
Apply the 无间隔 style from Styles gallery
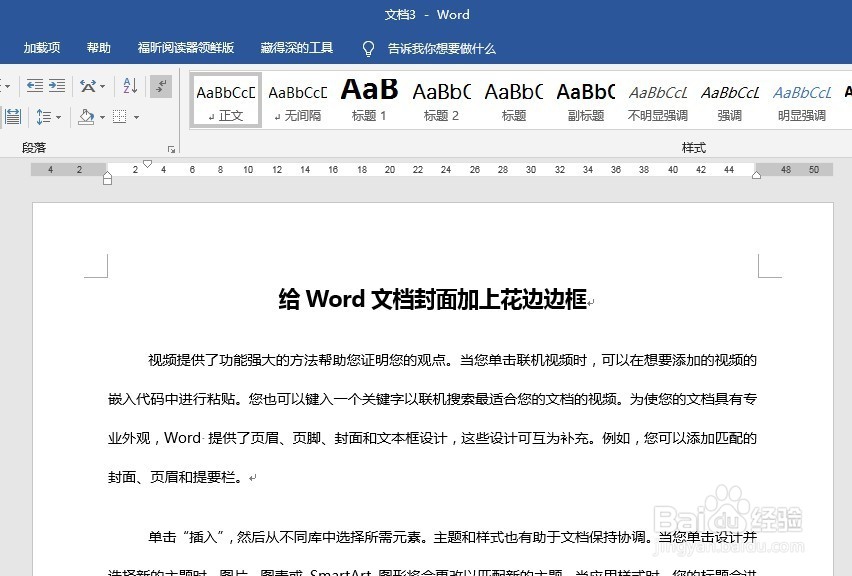(x=296, y=99)
